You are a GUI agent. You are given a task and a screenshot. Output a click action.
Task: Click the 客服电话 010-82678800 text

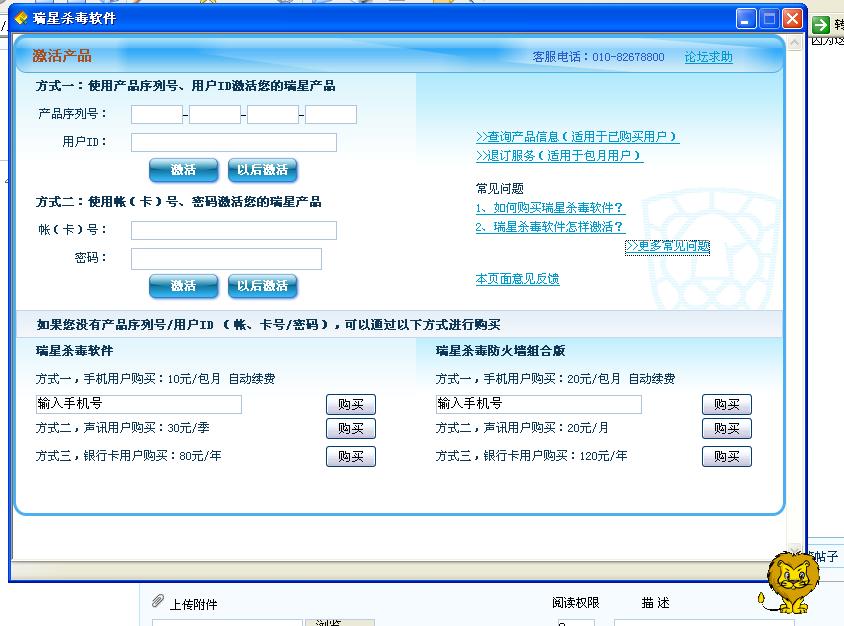599,57
